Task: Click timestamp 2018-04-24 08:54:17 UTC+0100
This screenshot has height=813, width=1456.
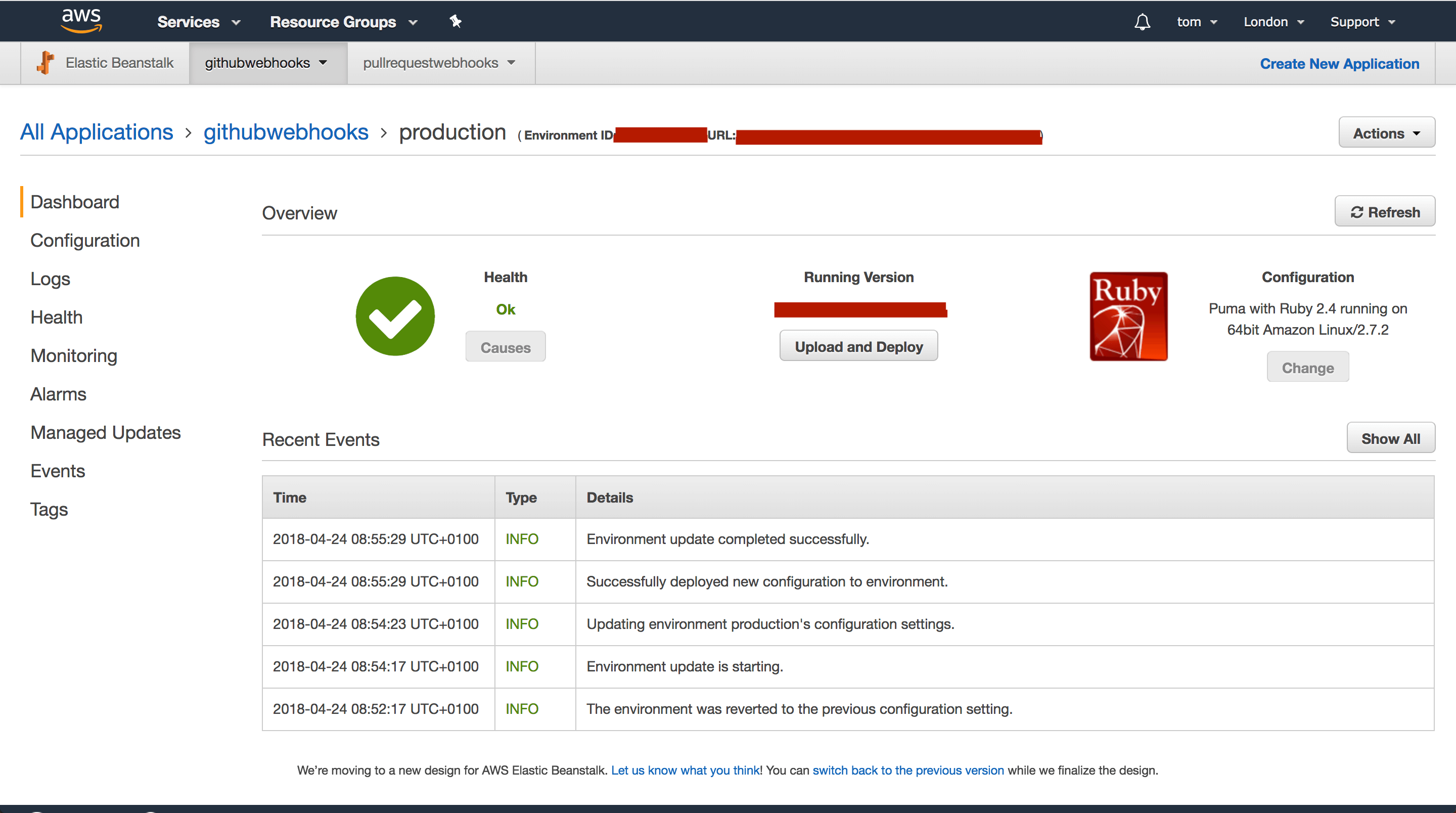Action: 376,666
